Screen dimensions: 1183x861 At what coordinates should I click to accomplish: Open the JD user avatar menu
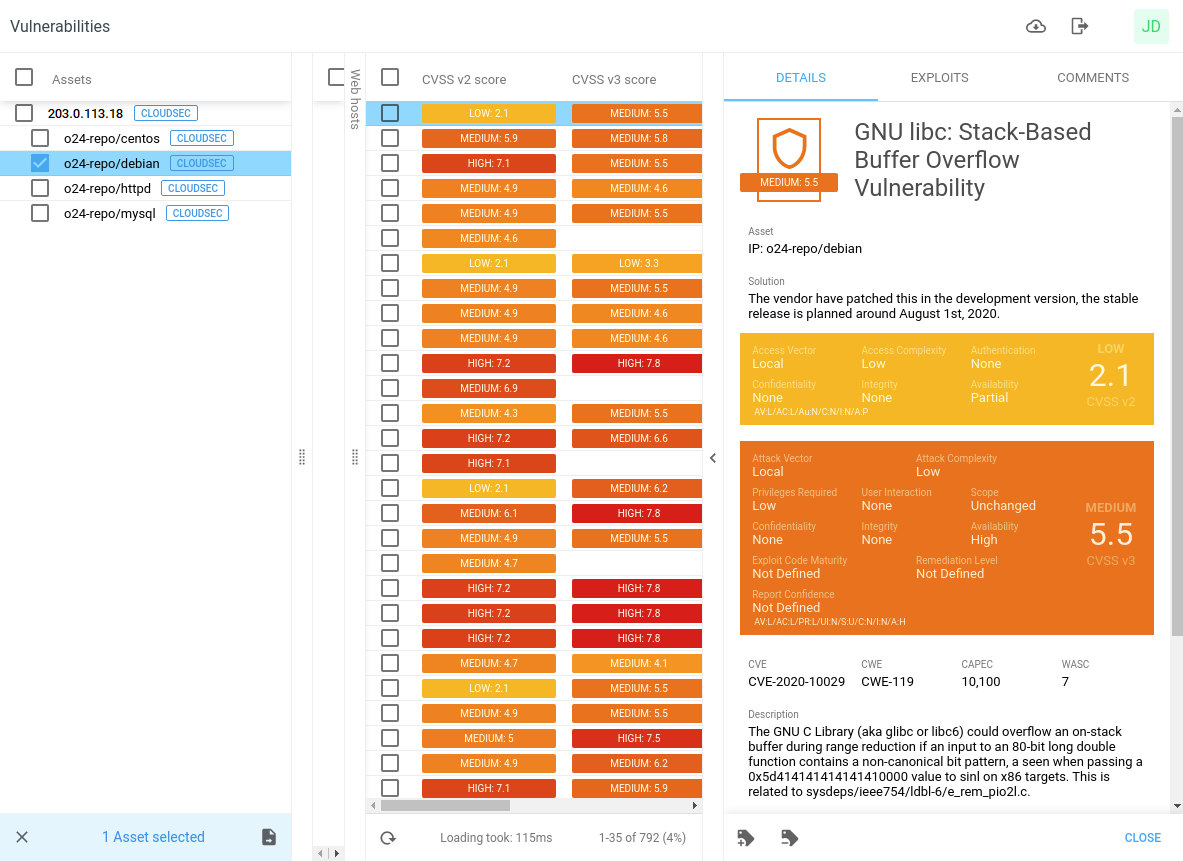pyautogui.click(x=1150, y=26)
